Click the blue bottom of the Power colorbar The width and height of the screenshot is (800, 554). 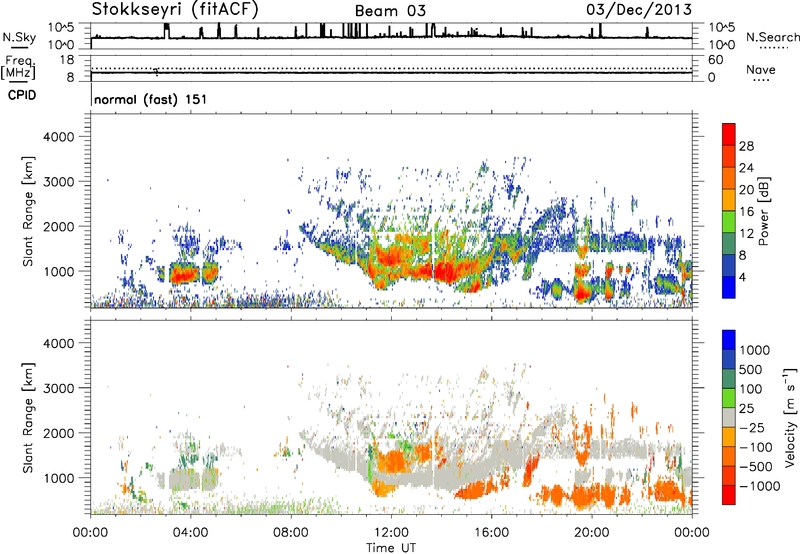(729, 287)
